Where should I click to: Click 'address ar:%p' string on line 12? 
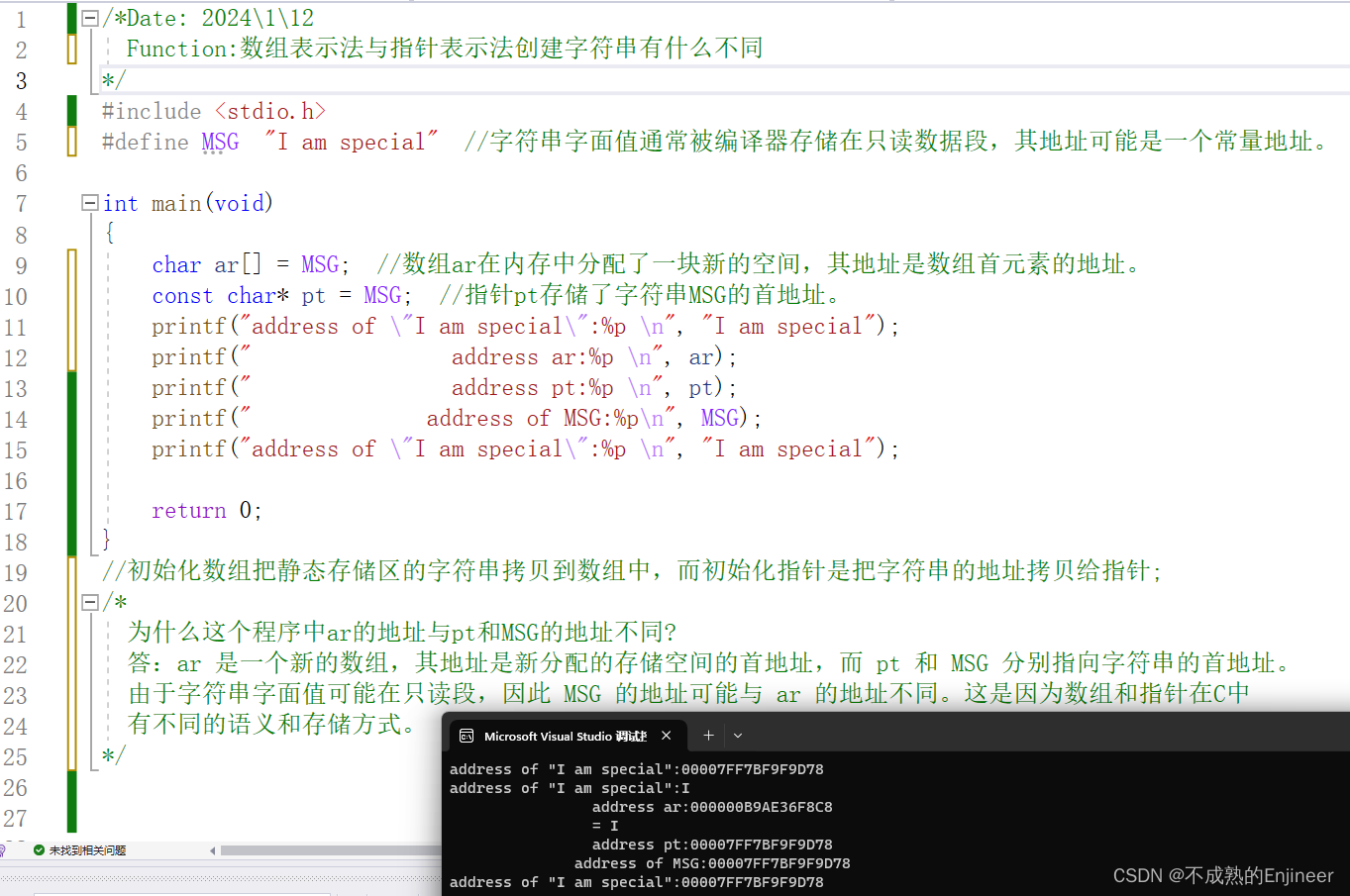[533, 357]
